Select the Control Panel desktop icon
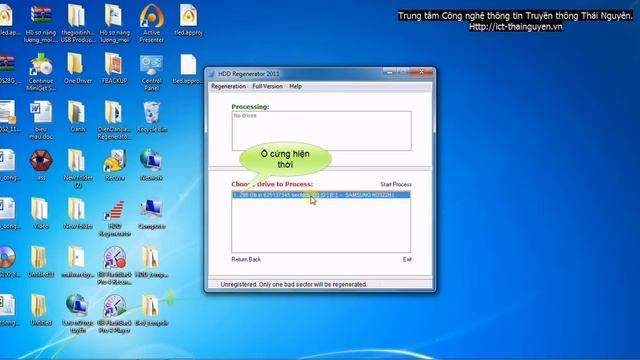Viewport: 640px width, 360px height. click(151, 73)
